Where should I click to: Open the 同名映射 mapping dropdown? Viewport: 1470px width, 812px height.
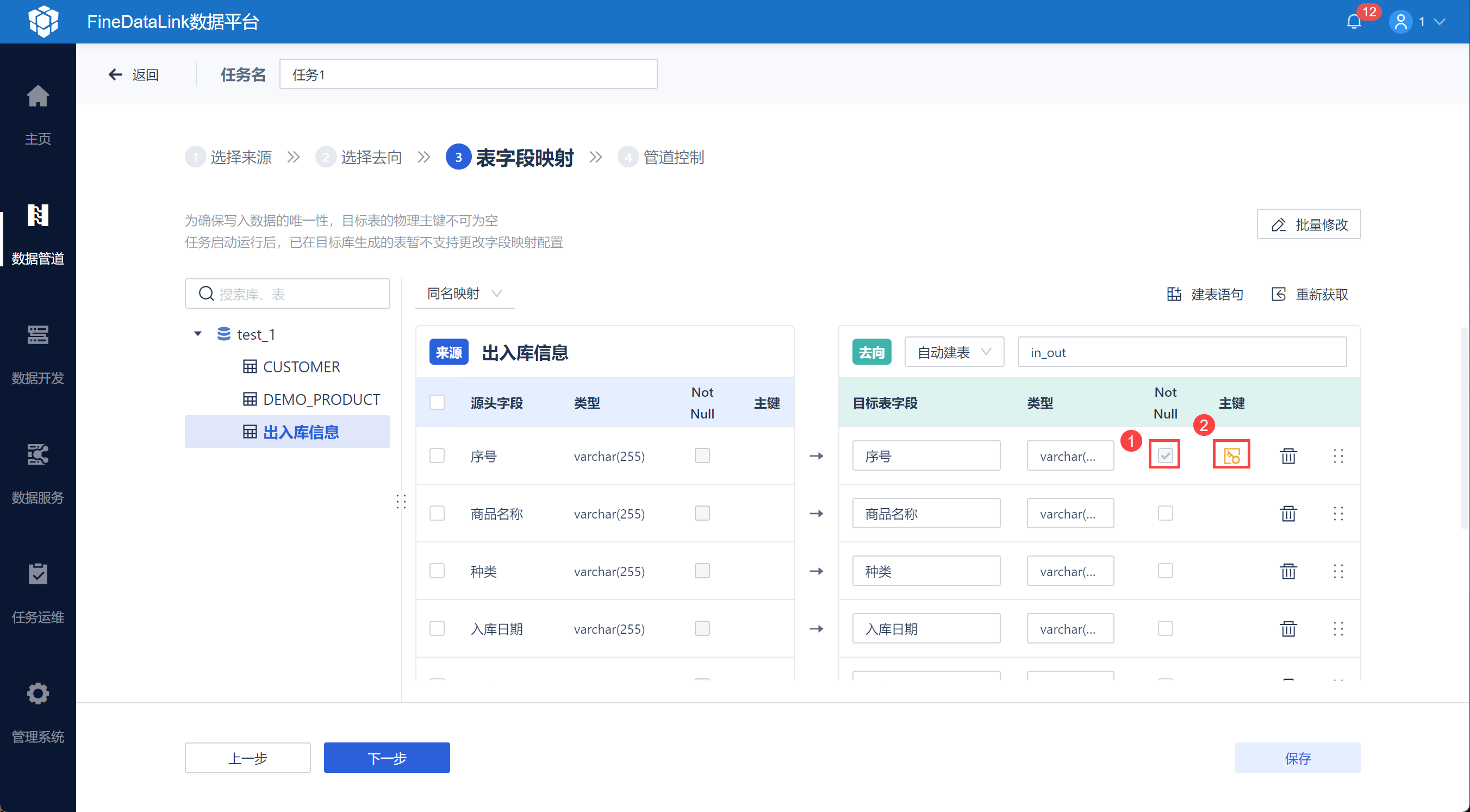tap(464, 294)
